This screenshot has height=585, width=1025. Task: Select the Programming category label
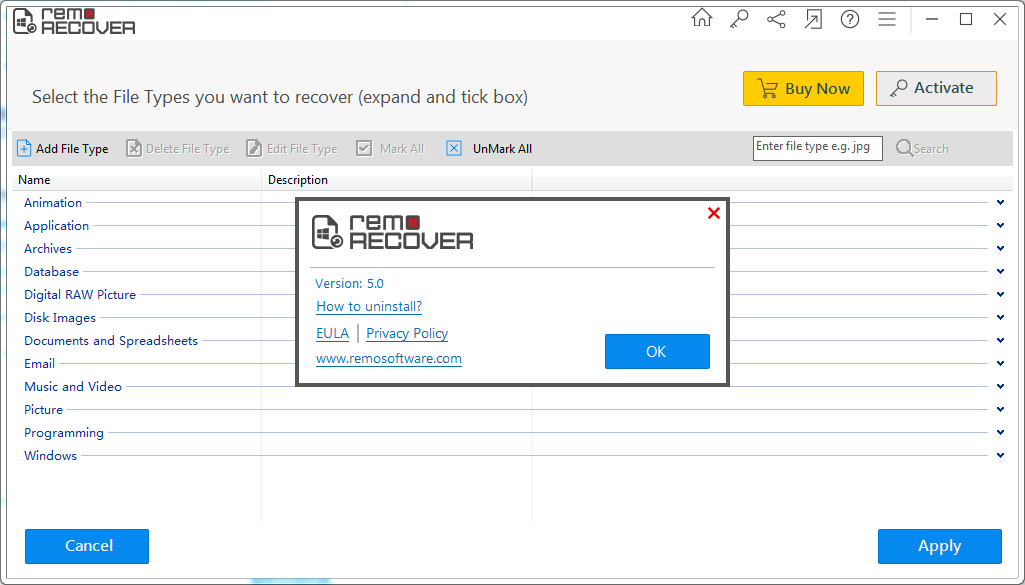point(63,433)
